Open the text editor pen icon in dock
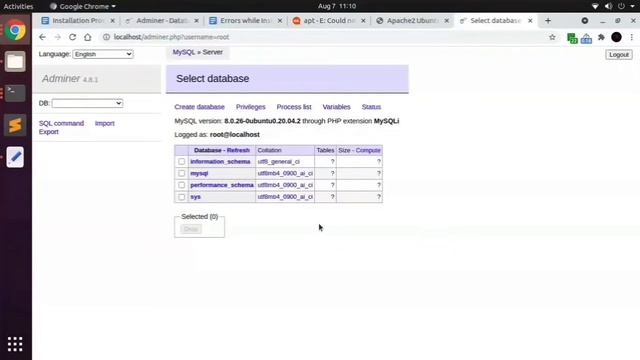 tap(16, 157)
